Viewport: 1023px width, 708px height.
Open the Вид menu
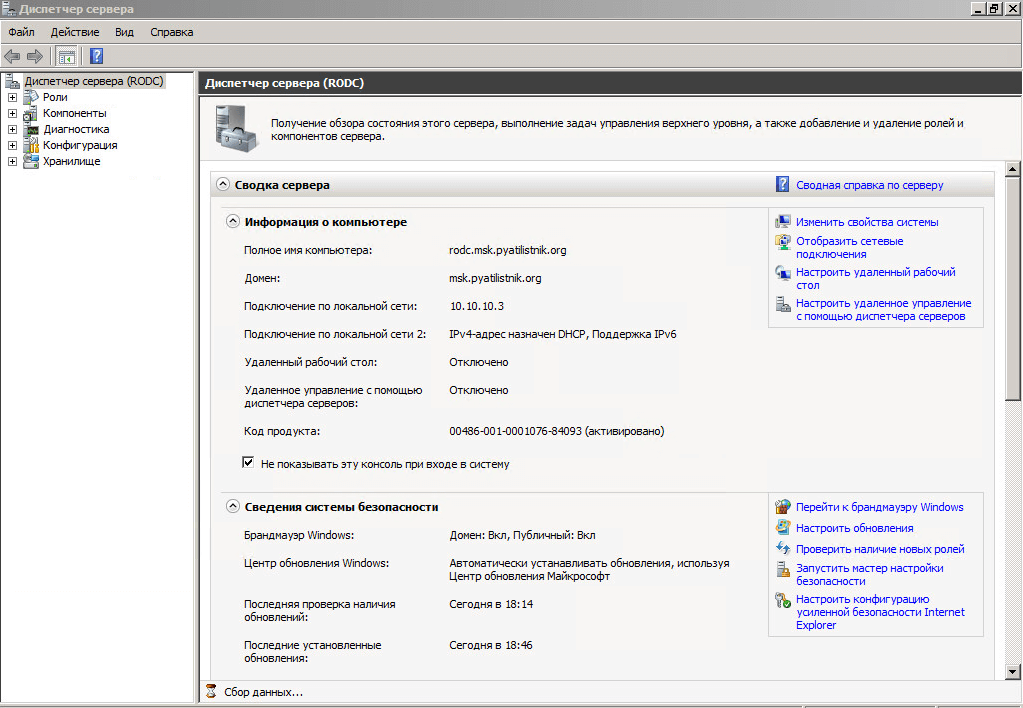tap(124, 32)
